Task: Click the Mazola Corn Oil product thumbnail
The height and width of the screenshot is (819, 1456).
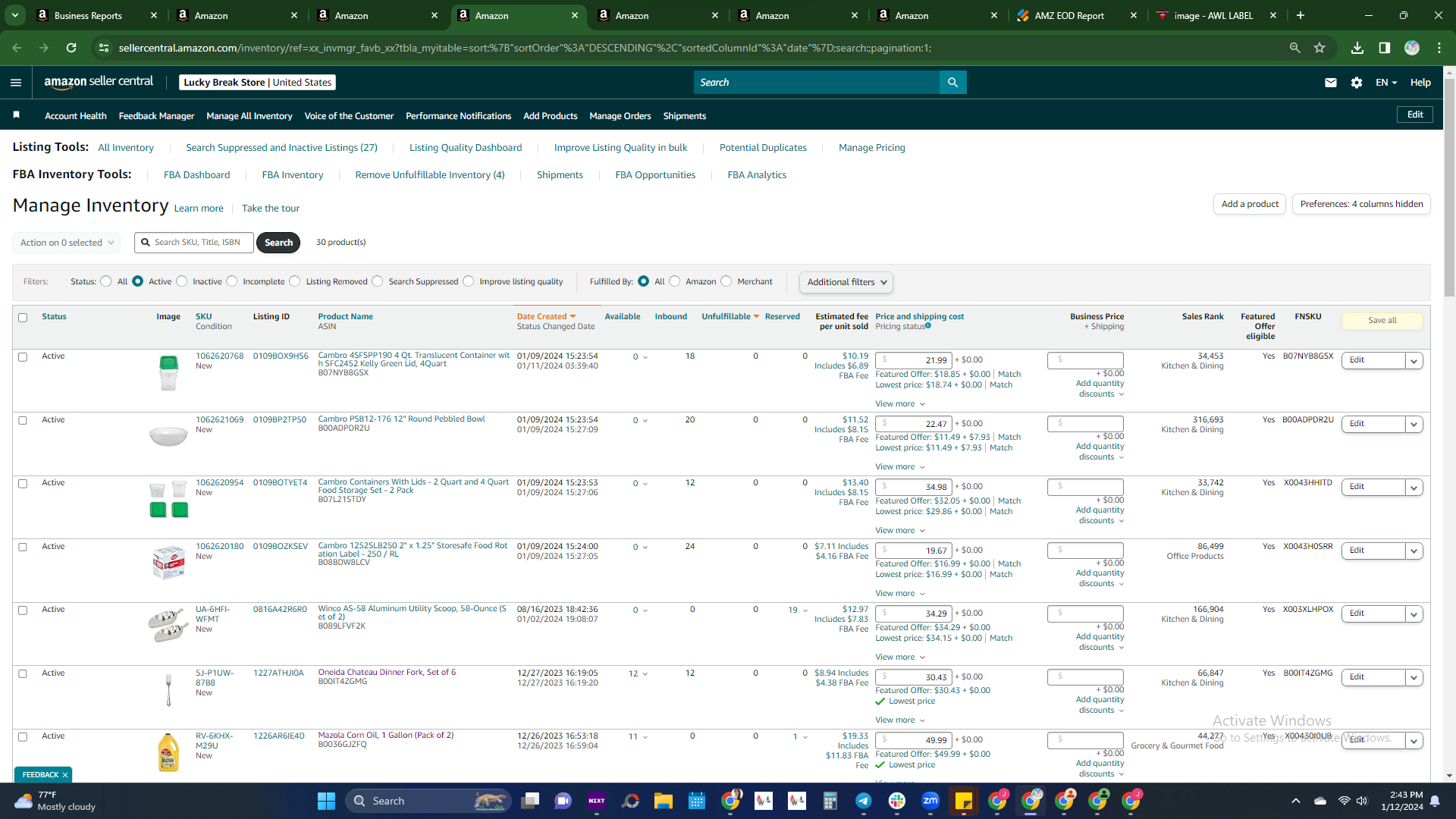Action: pyautogui.click(x=168, y=752)
